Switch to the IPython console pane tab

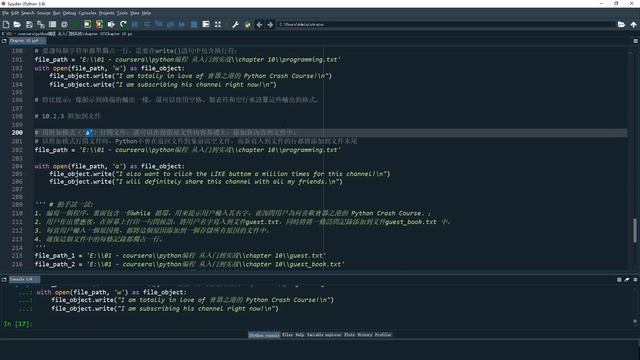[x=264, y=335]
